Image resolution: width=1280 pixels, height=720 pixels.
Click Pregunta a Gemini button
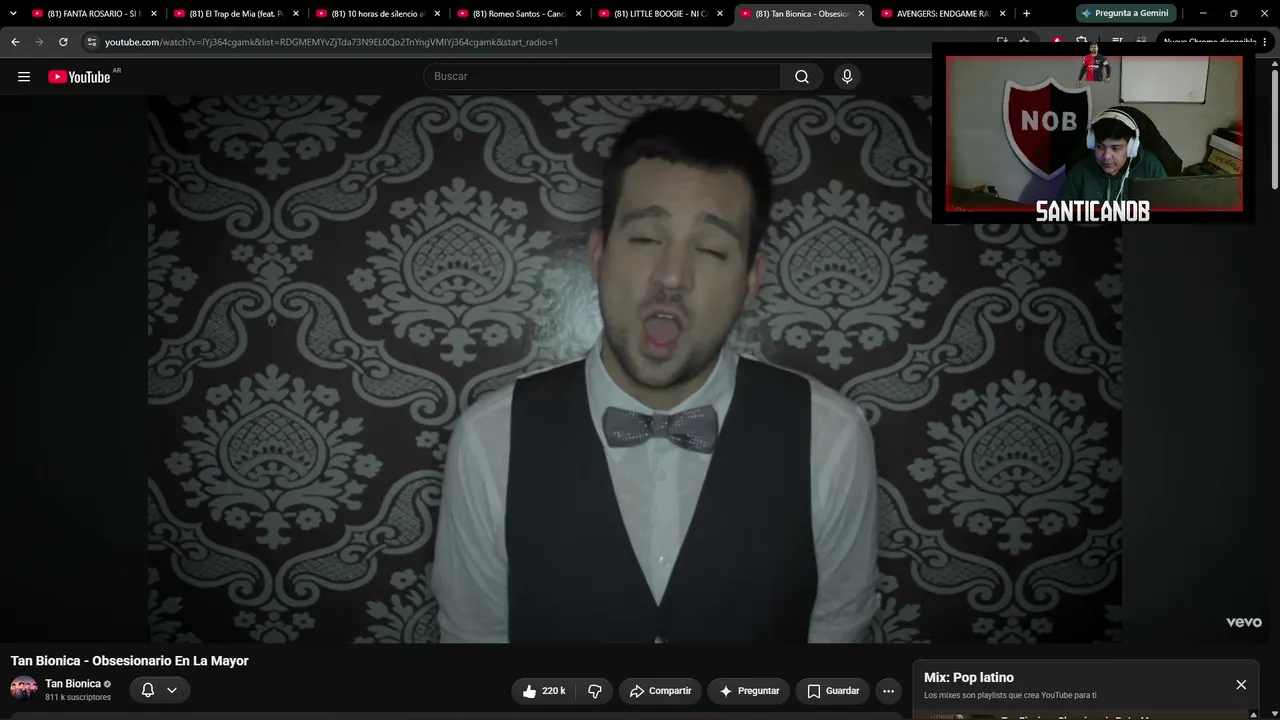[1125, 14]
